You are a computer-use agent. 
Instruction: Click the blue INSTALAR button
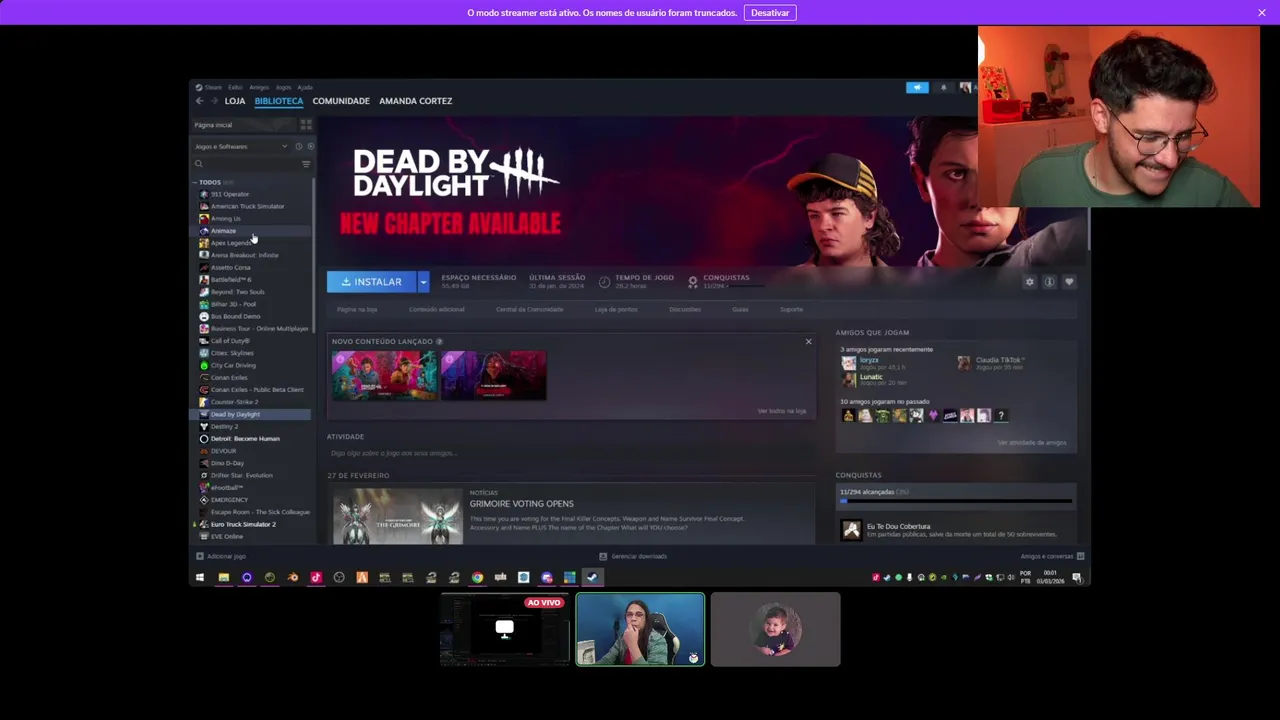(x=372, y=282)
